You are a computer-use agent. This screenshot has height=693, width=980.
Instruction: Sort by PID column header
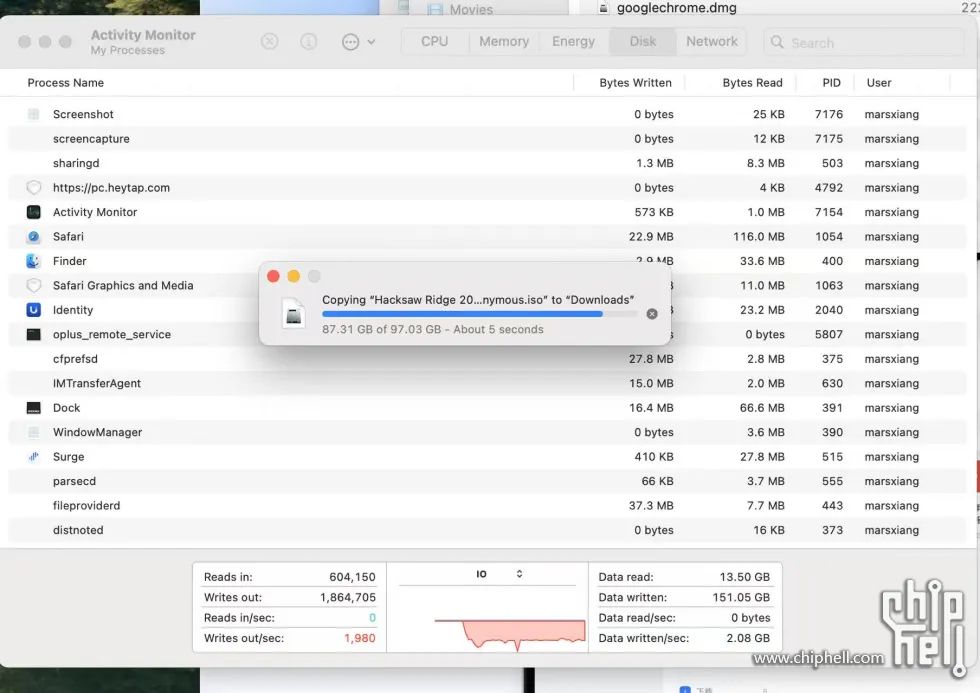pos(831,82)
